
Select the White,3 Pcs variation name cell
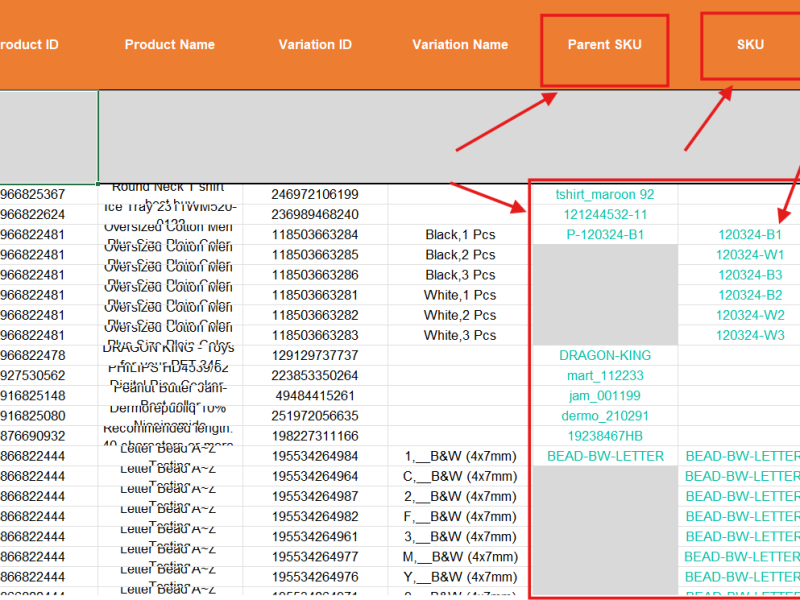coord(460,335)
